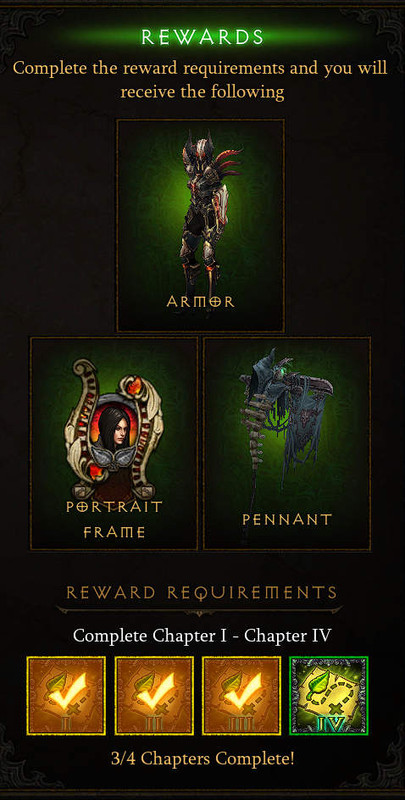
Task: Click the REWARDS green header banner
Action: (202, 37)
